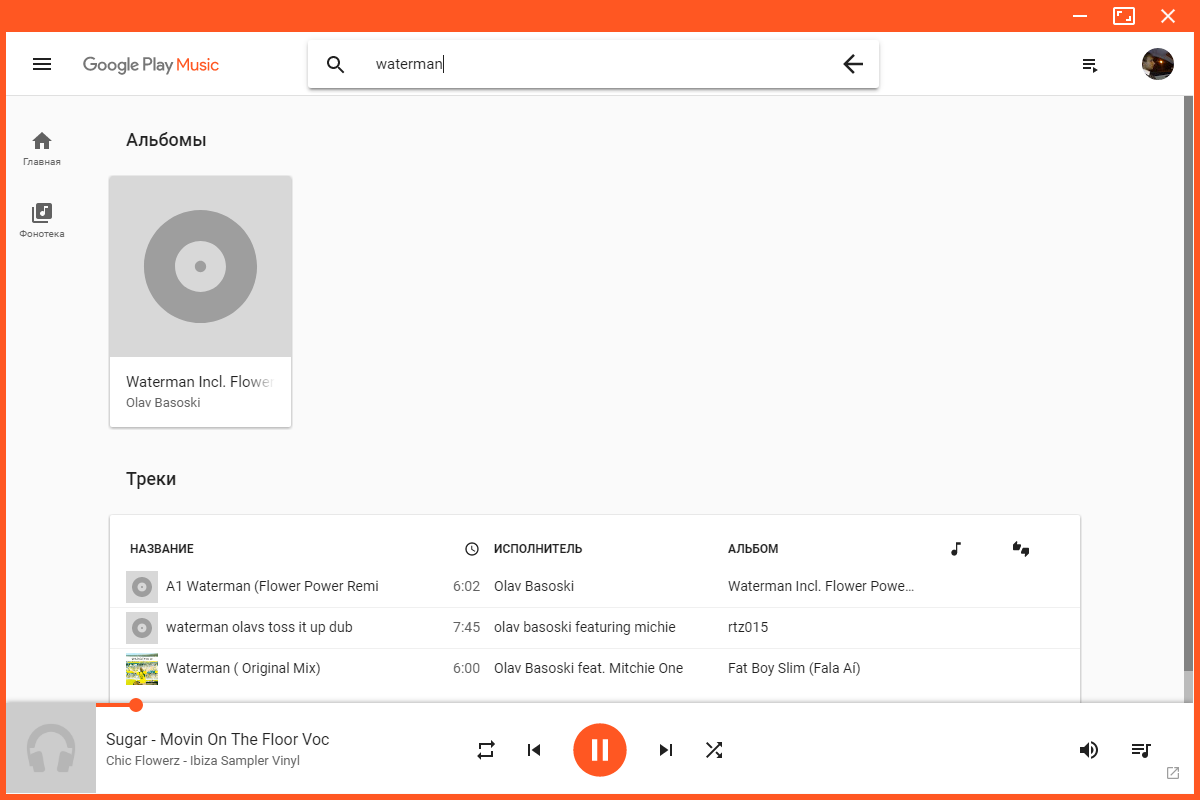The height and width of the screenshot is (800, 1200).
Task: Click artist Olav Basoski in first track row
Action: [534, 586]
